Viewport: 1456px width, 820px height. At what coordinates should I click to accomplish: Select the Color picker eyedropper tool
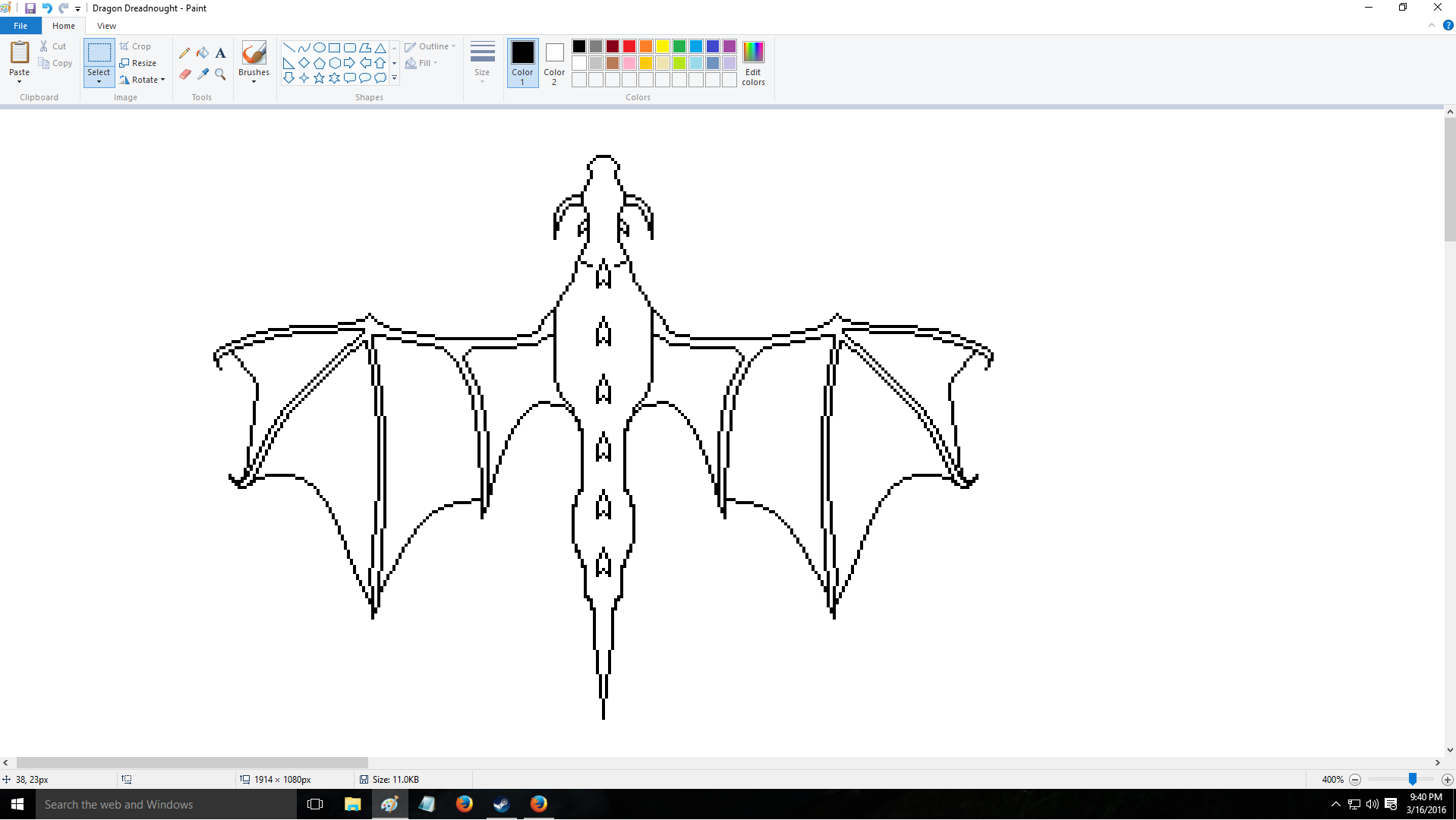pos(203,74)
